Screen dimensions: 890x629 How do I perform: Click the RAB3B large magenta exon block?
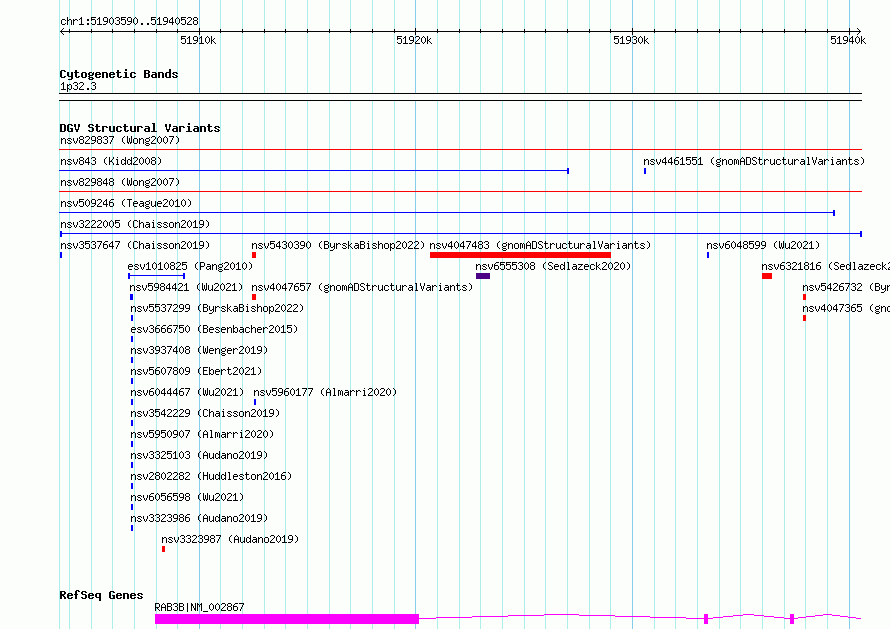[287, 619]
